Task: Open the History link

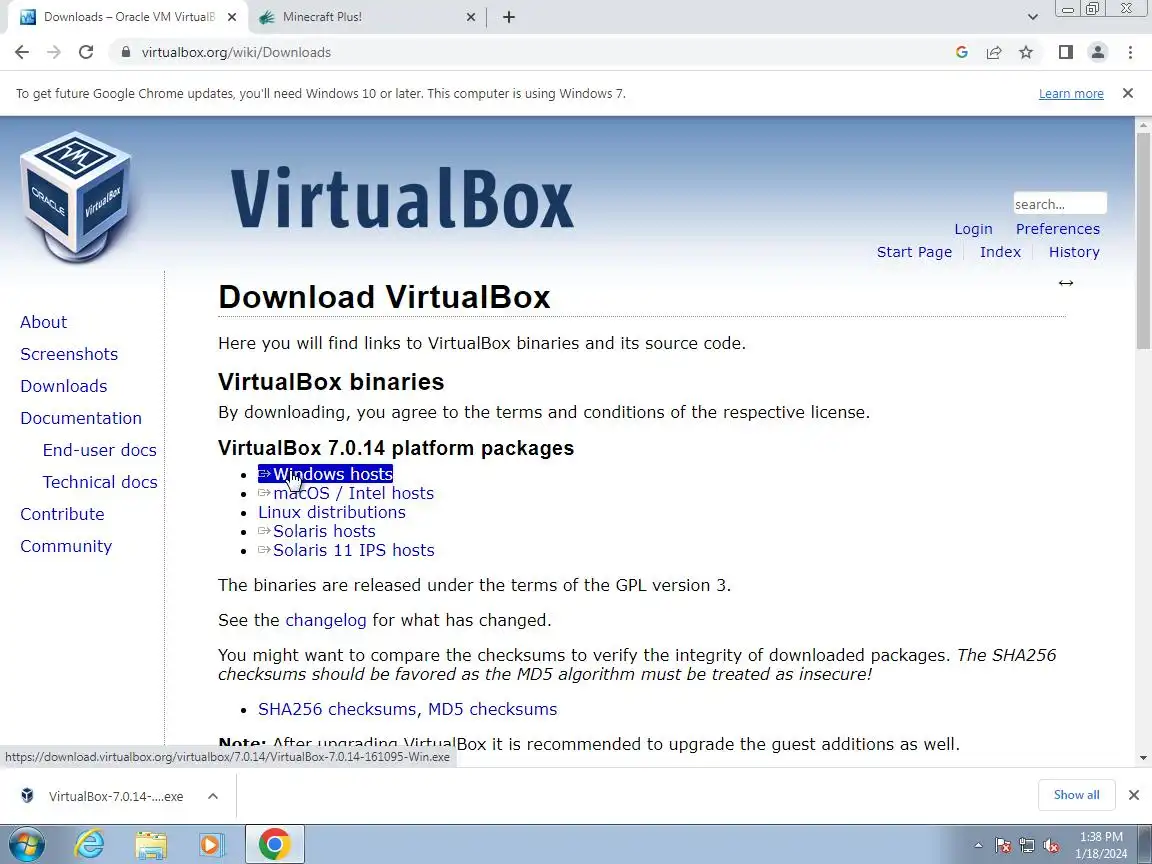Action: tap(1073, 252)
